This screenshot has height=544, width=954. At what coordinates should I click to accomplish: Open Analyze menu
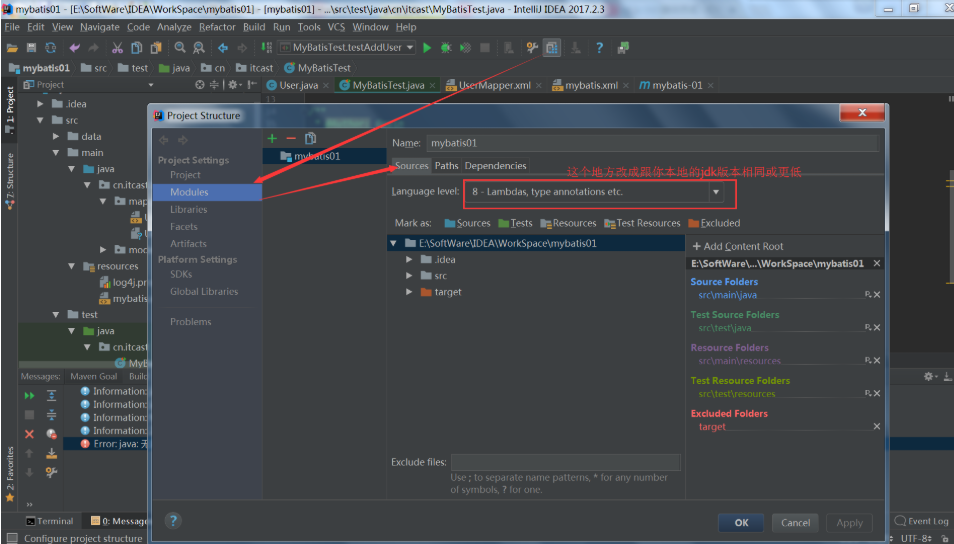[174, 27]
